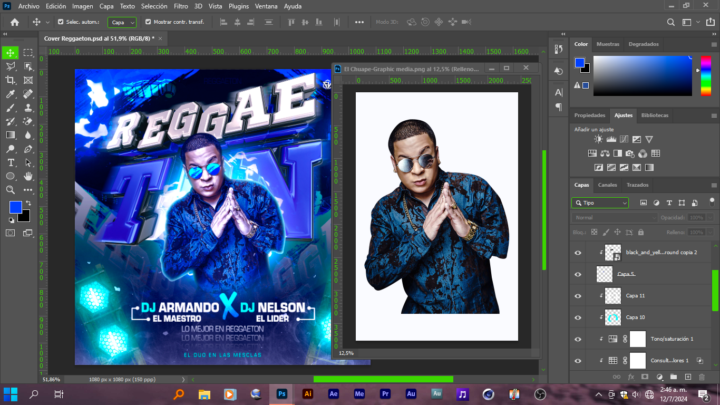
Task: Select the Hand tool
Action: [x=28, y=176]
